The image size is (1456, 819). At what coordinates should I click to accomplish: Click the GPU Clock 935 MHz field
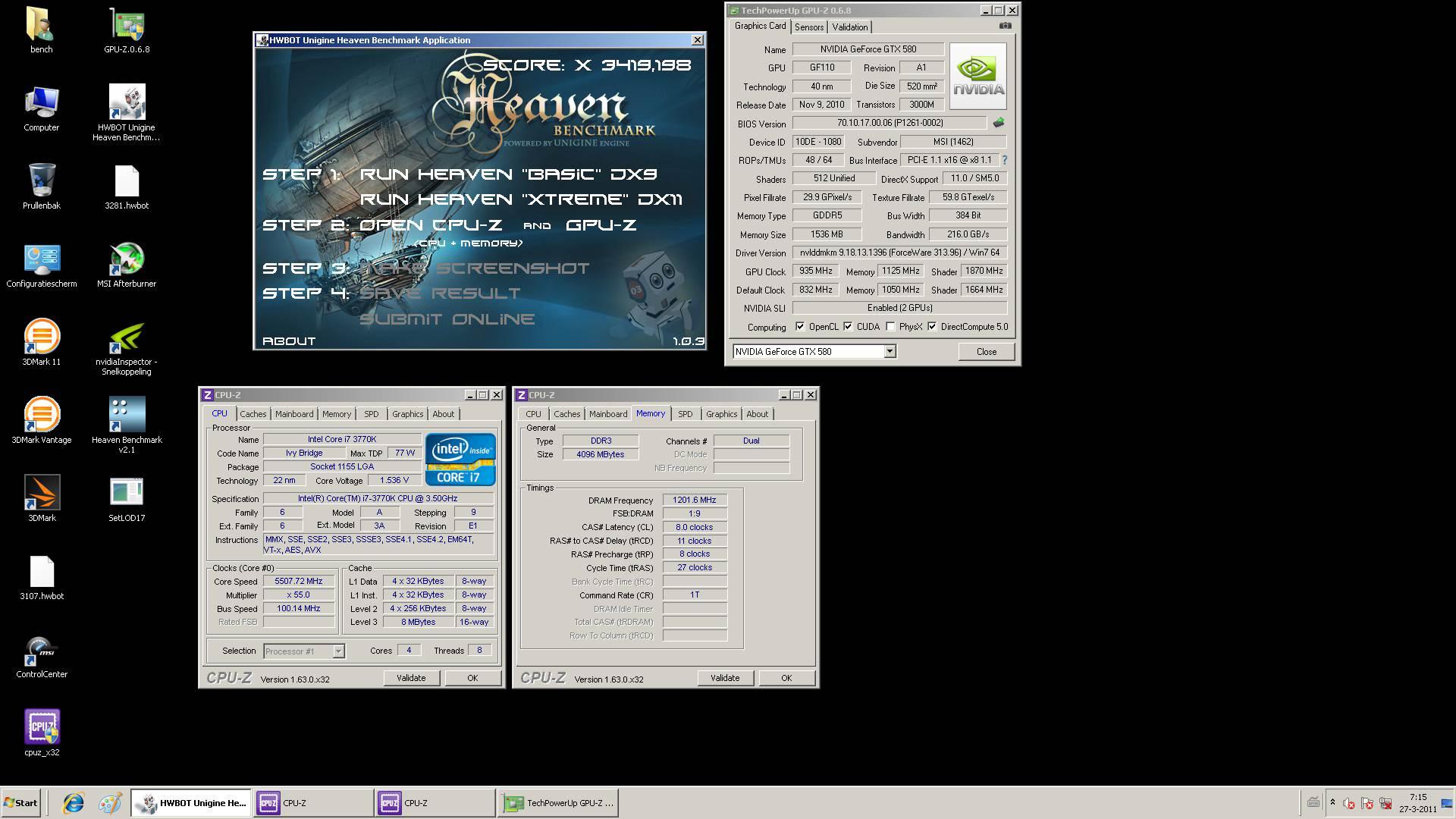point(815,271)
